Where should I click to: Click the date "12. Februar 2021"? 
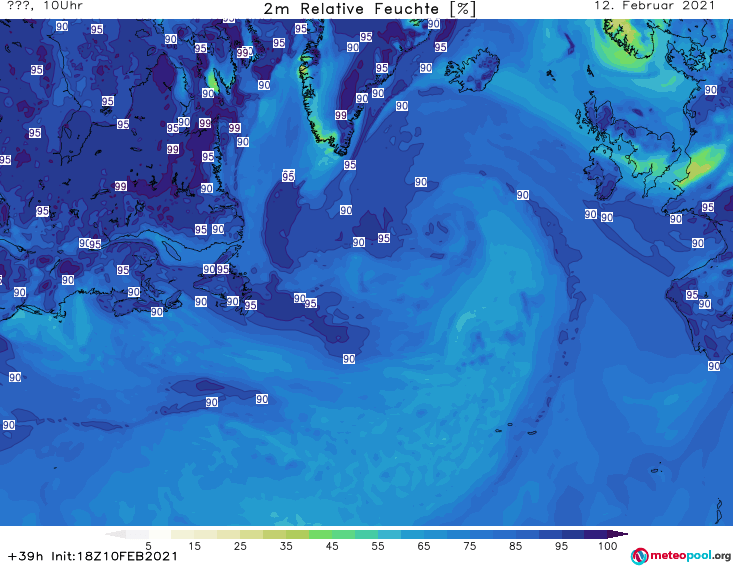click(654, 6)
